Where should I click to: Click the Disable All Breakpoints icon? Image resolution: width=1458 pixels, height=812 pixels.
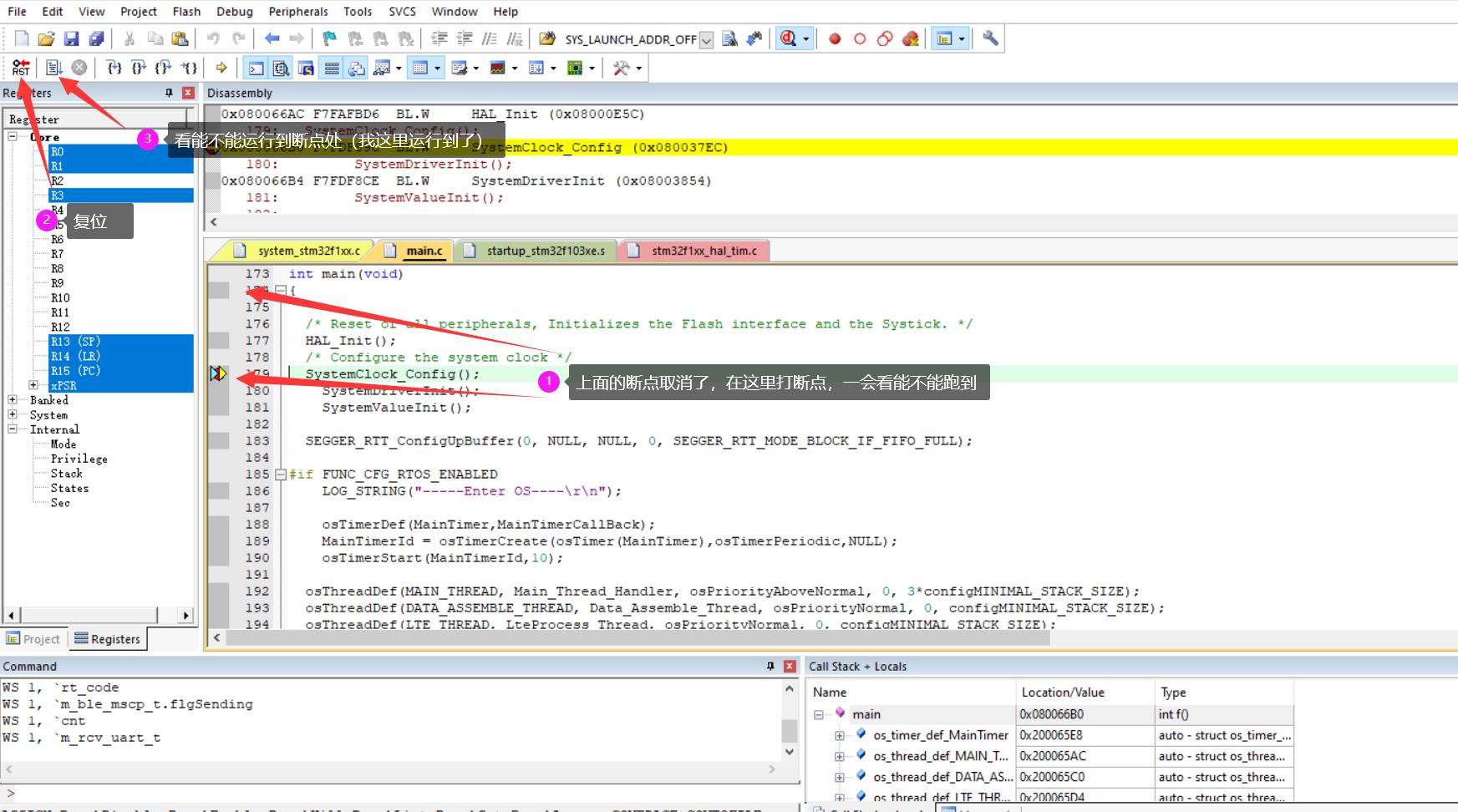885,38
